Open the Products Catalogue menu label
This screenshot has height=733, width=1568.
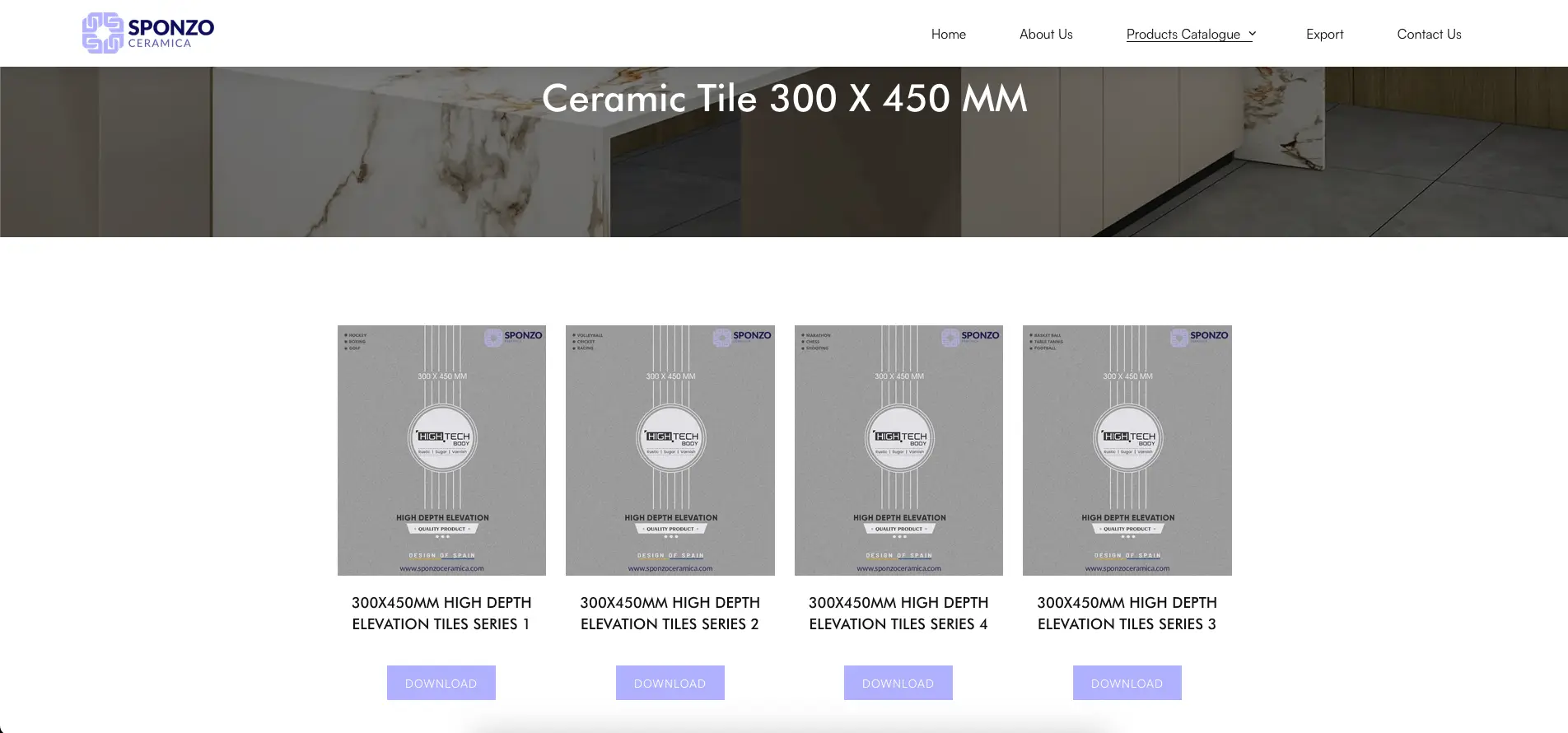pos(1183,35)
